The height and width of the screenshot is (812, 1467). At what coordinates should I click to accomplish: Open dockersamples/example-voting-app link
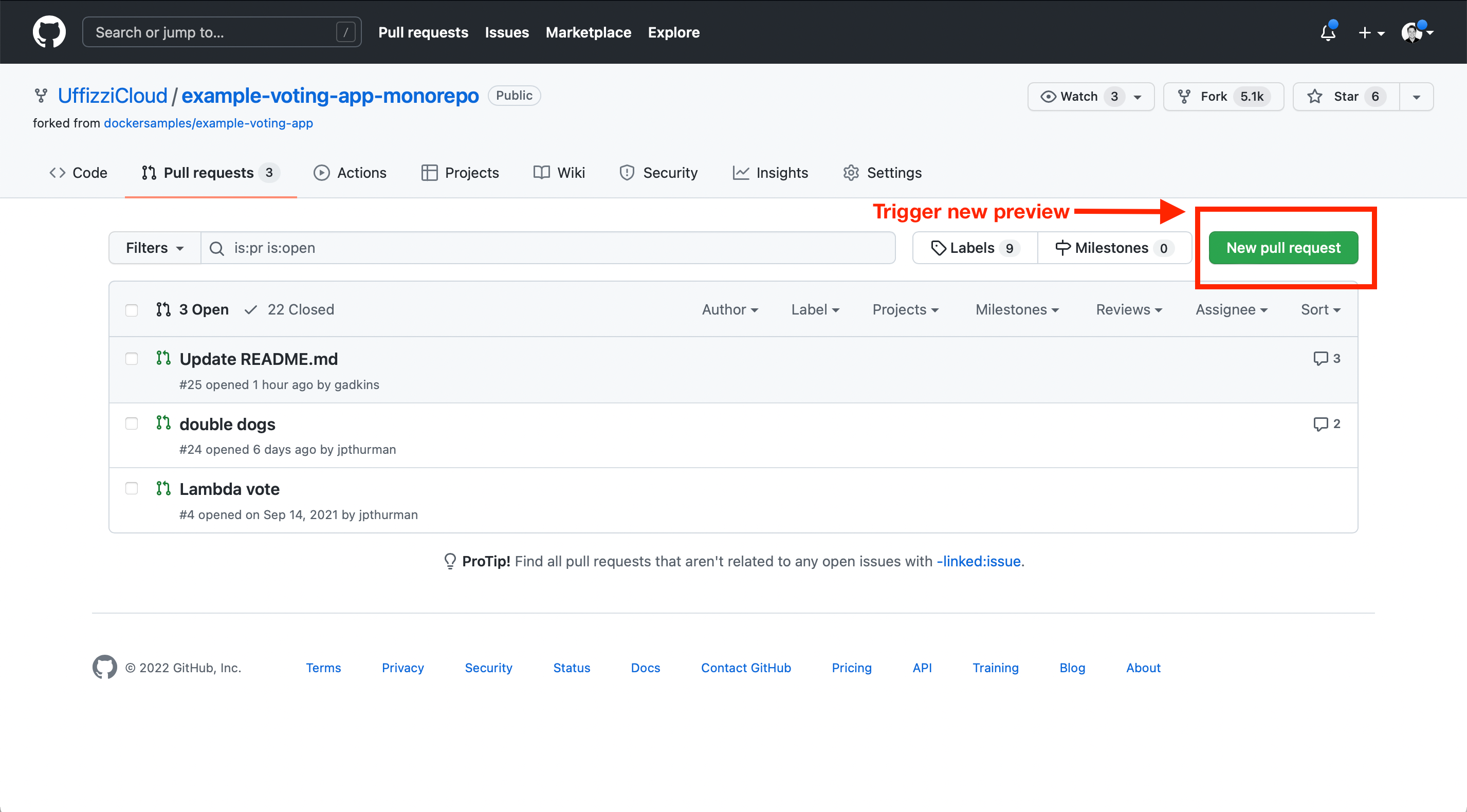tap(208, 123)
